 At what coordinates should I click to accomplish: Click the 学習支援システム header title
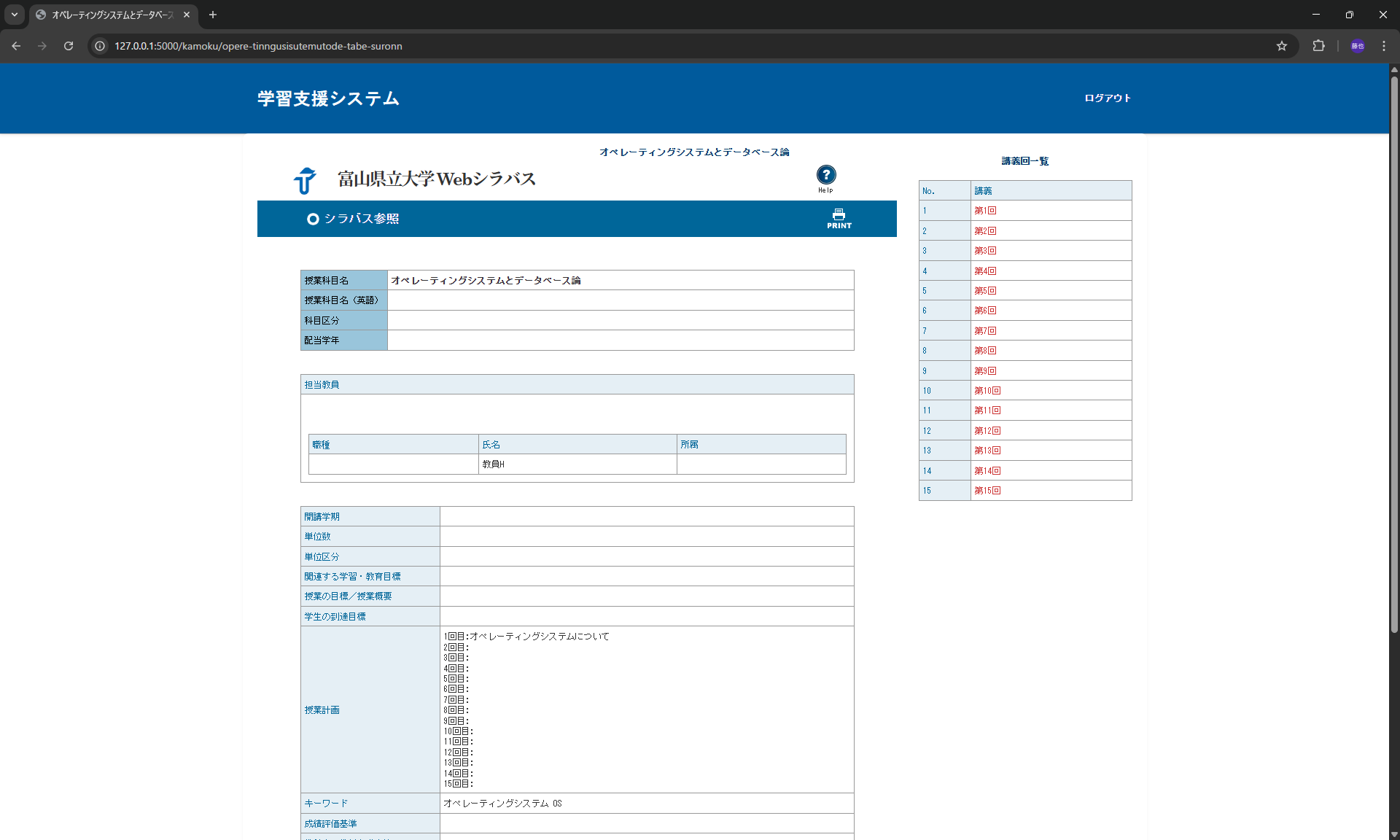click(x=328, y=98)
